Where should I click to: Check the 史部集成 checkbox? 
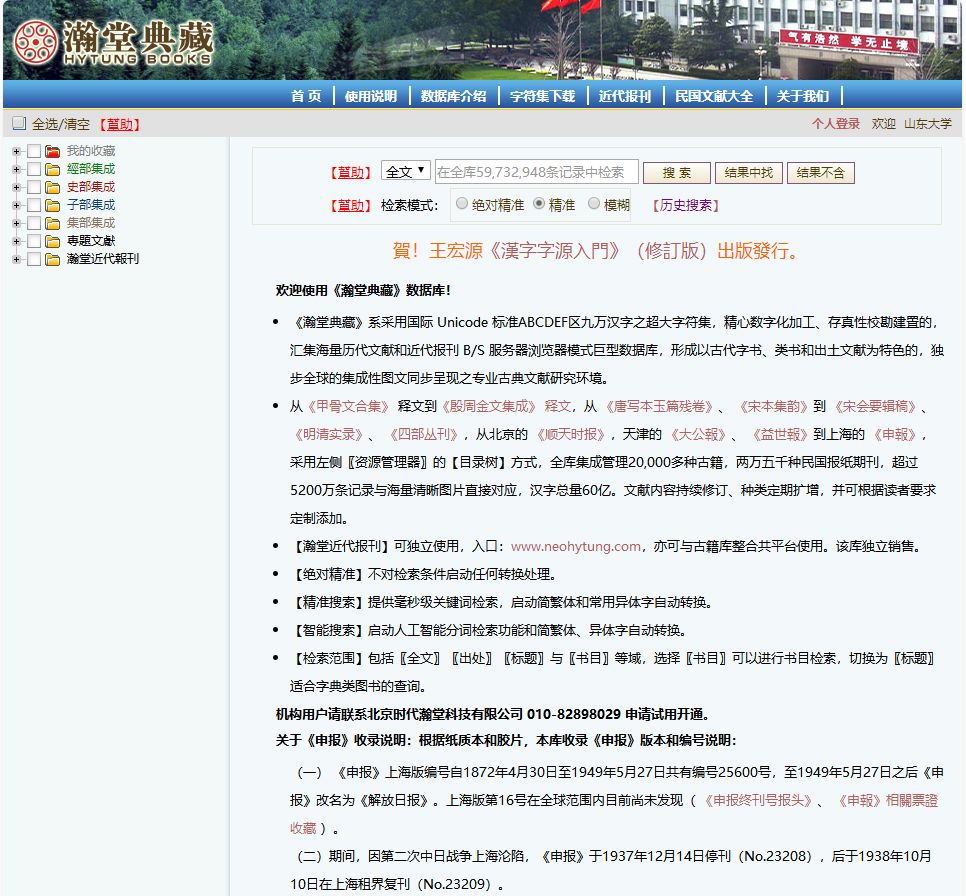pyautogui.click(x=34, y=187)
